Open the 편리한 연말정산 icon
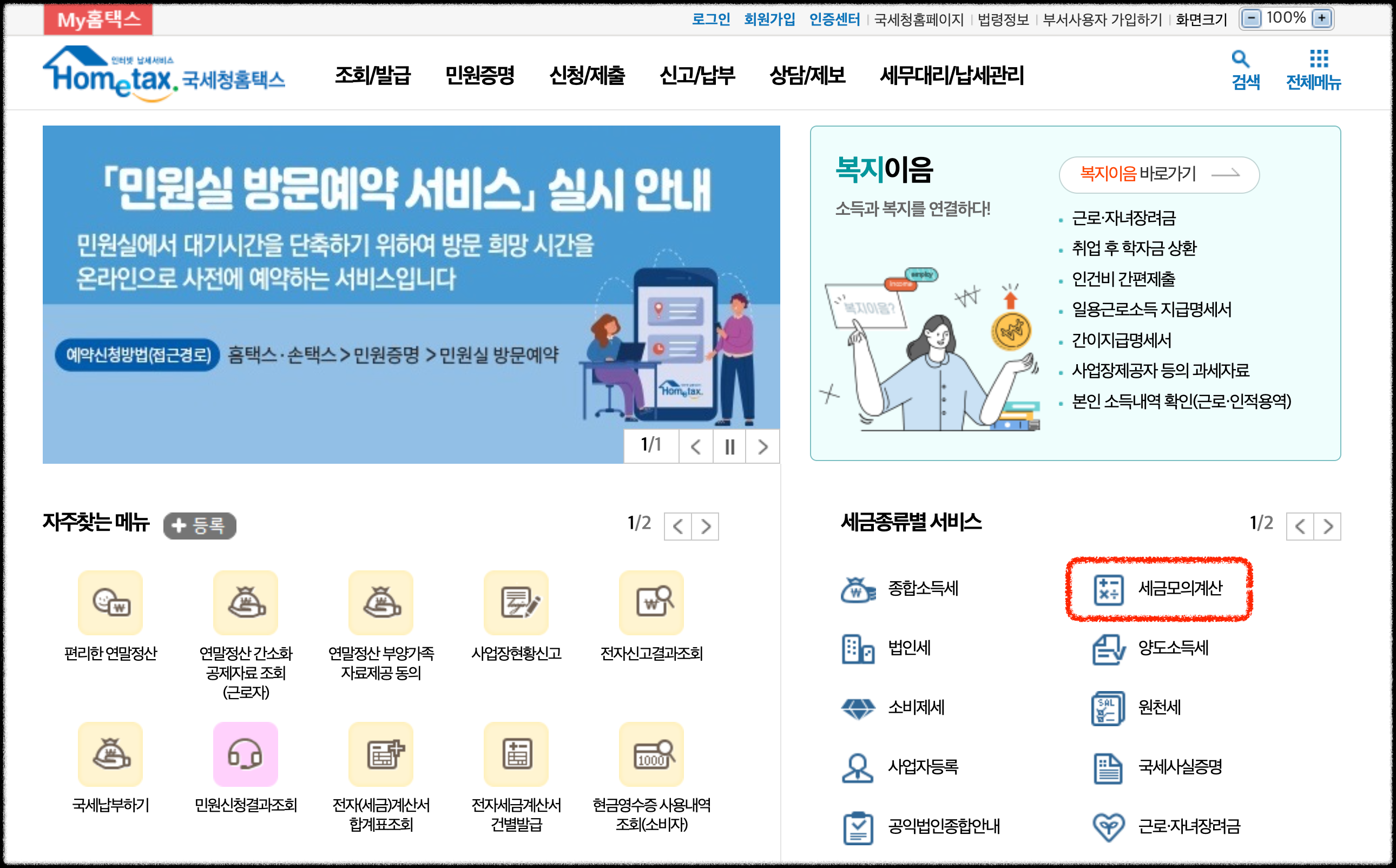Image resolution: width=1396 pixels, height=868 pixels. [x=110, y=602]
